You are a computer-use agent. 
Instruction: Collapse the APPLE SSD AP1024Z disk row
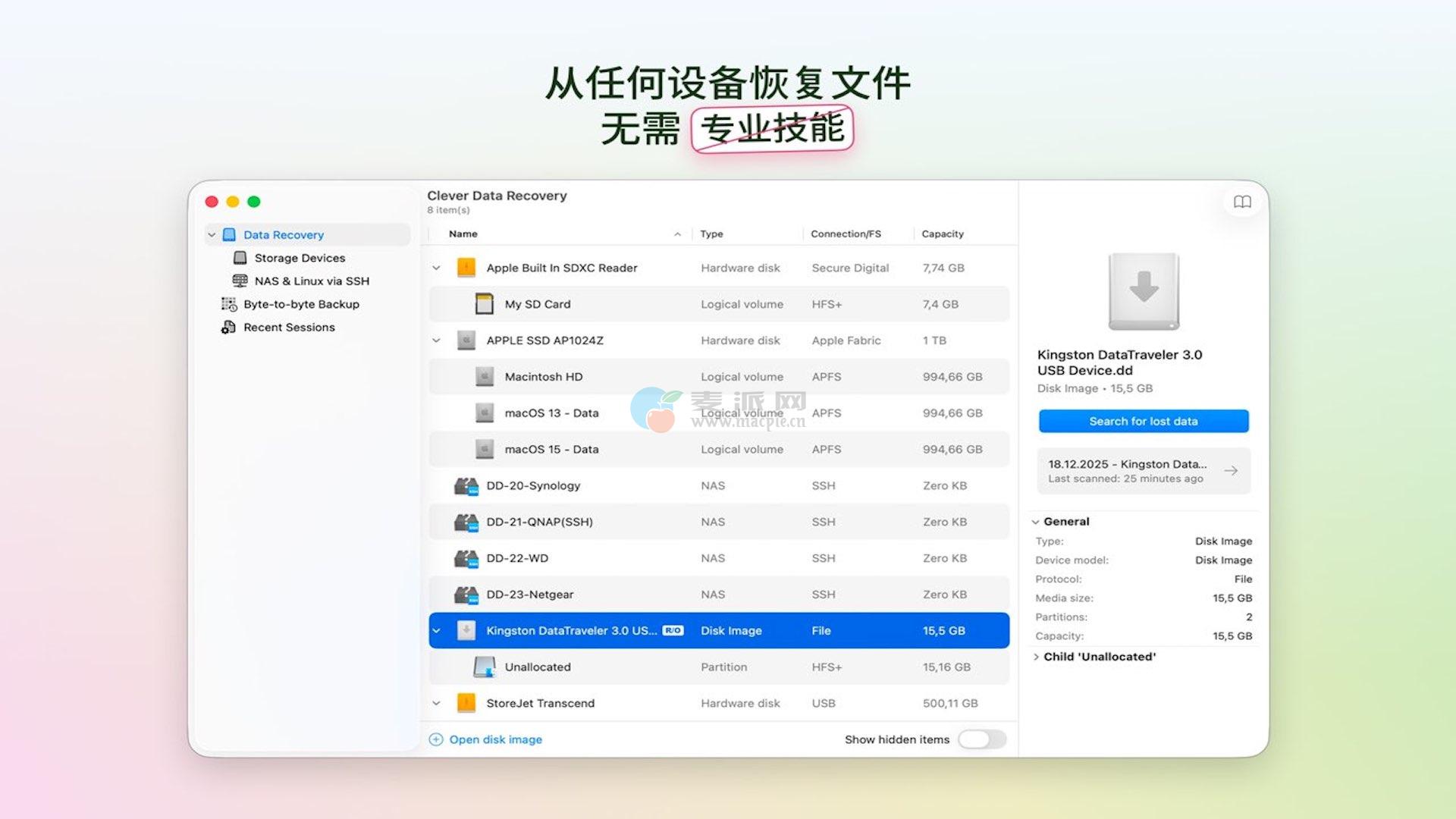(x=436, y=340)
